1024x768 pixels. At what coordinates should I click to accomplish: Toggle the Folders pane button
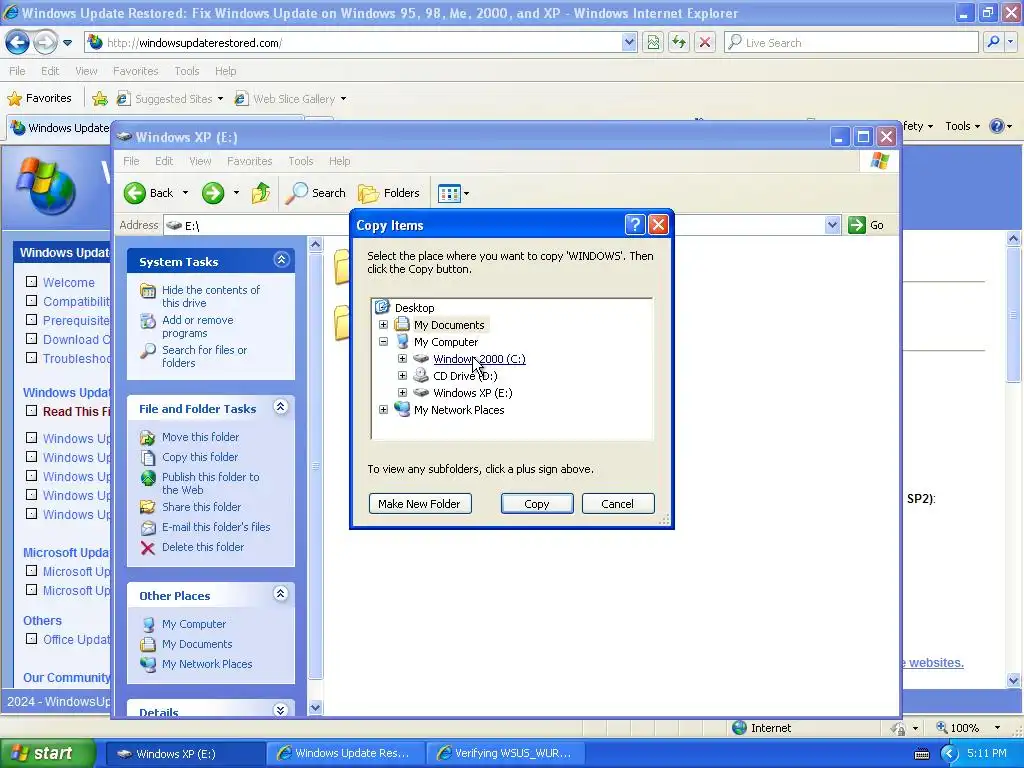pos(389,193)
